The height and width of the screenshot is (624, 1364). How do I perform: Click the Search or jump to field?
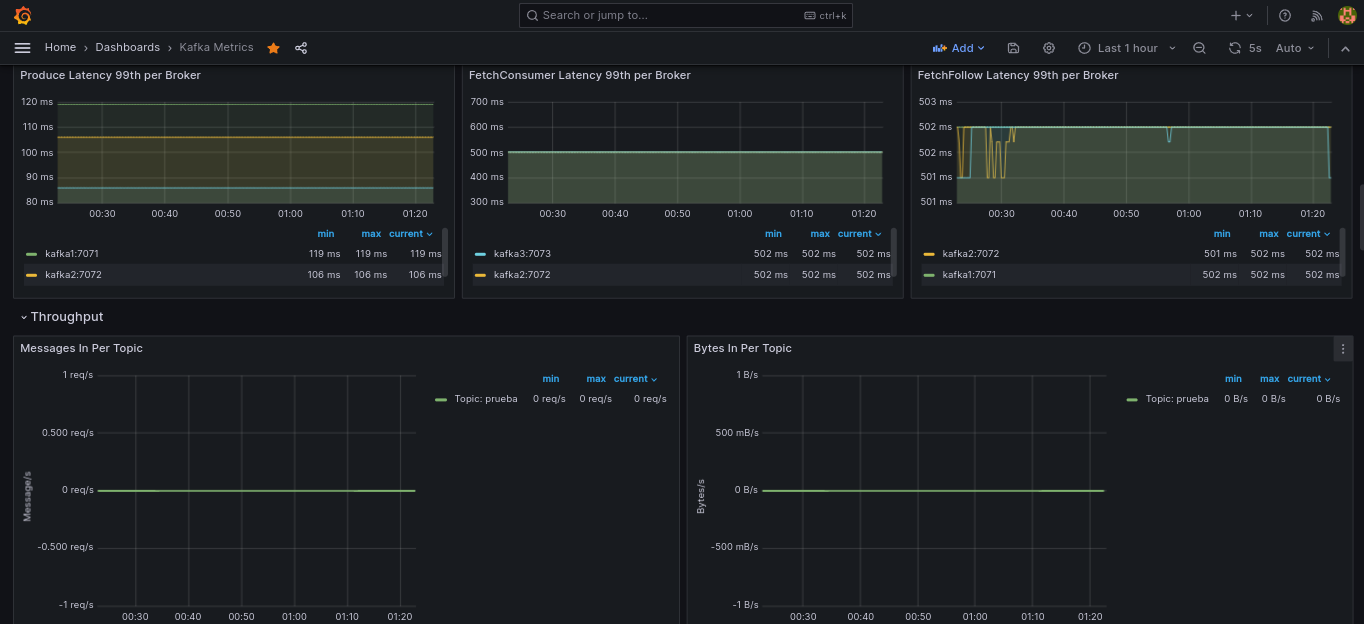pos(686,15)
